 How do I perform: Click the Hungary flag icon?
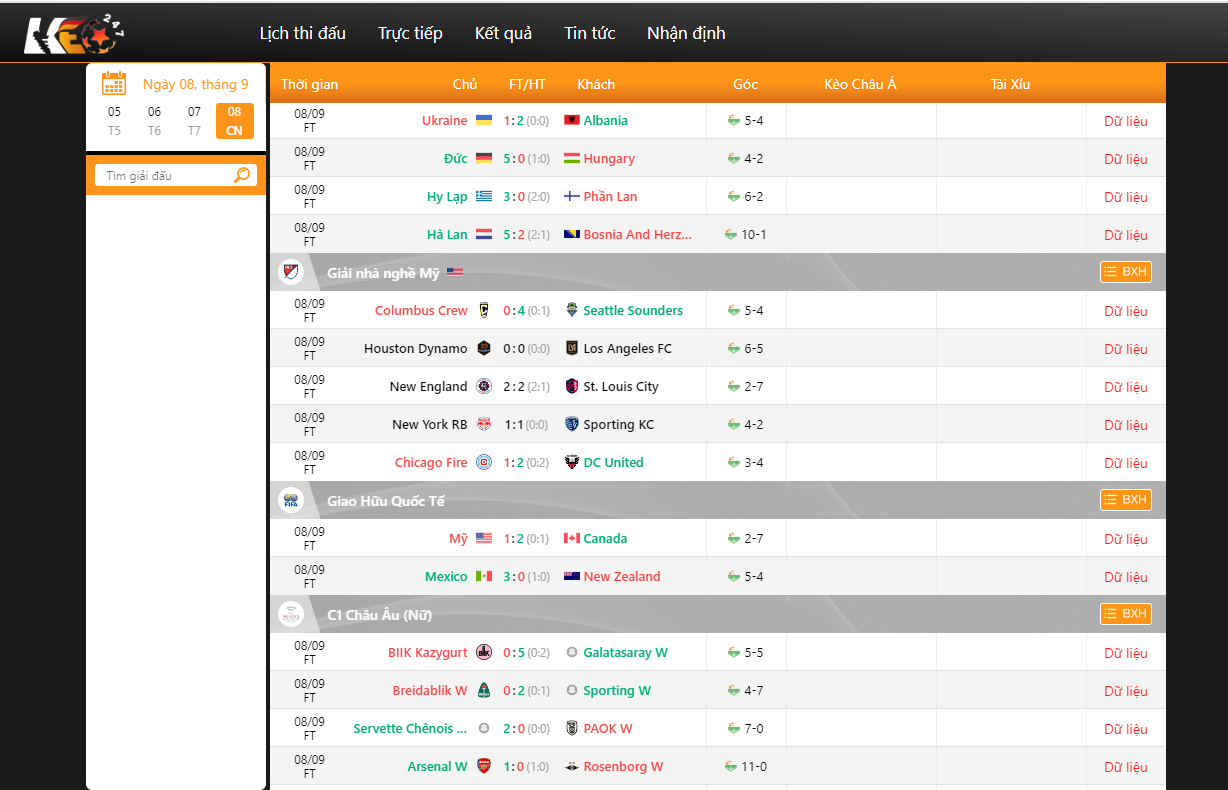[572, 158]
